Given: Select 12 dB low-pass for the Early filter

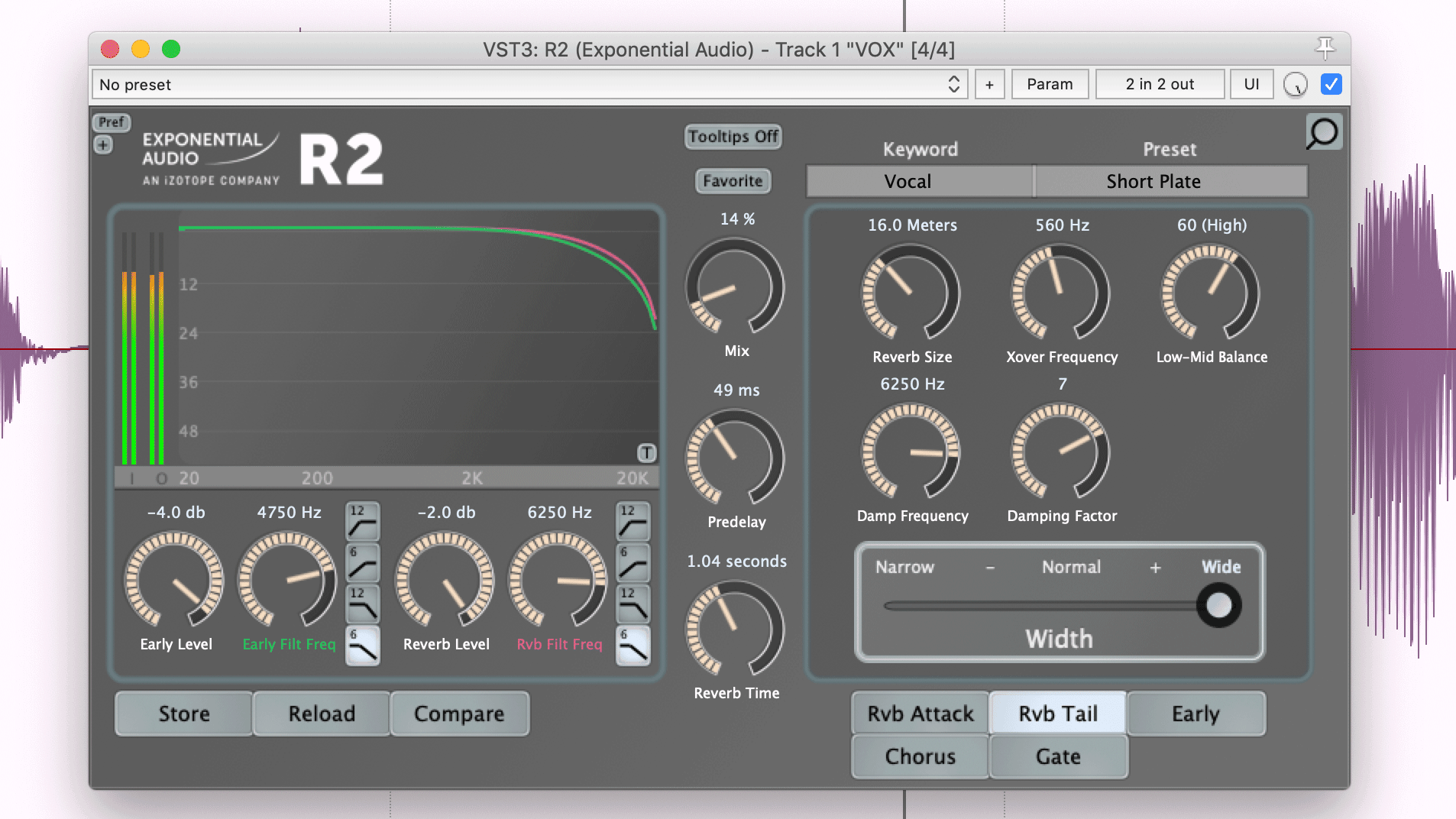Looking at the screenshot, I should pos(363,604).
